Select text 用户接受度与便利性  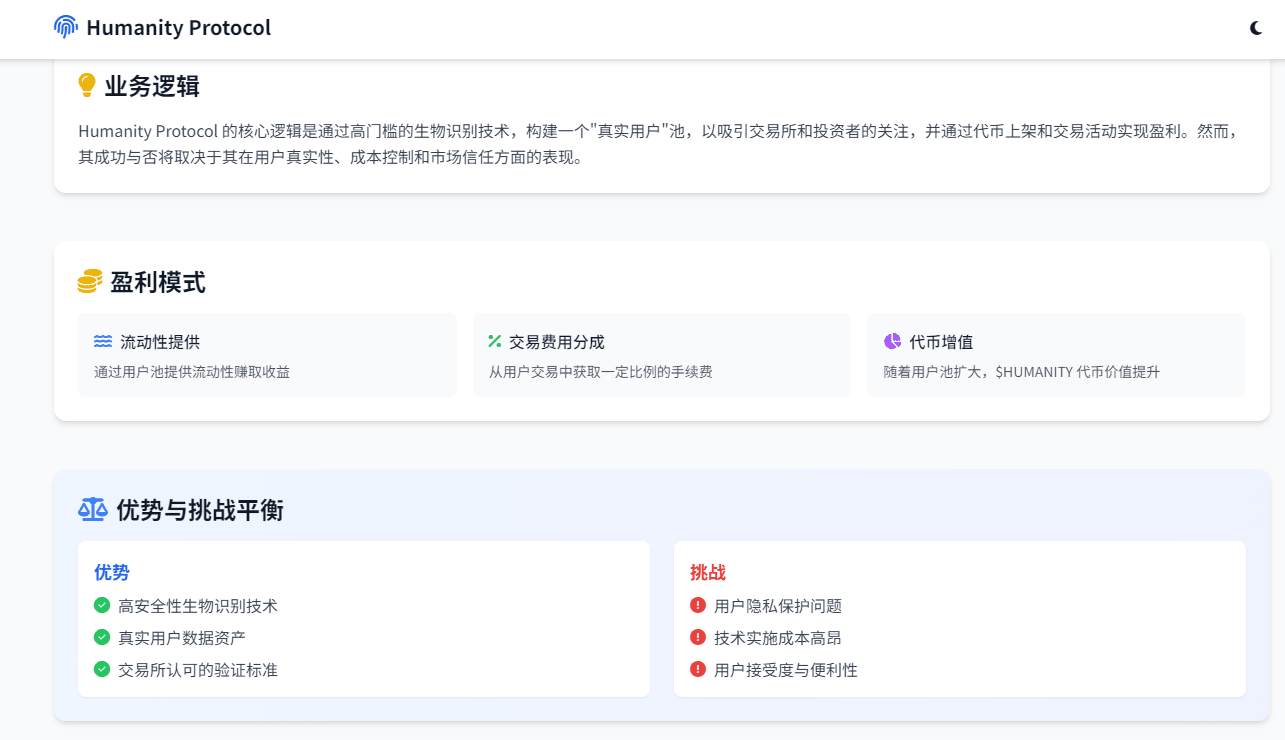[x=786, y=670]
